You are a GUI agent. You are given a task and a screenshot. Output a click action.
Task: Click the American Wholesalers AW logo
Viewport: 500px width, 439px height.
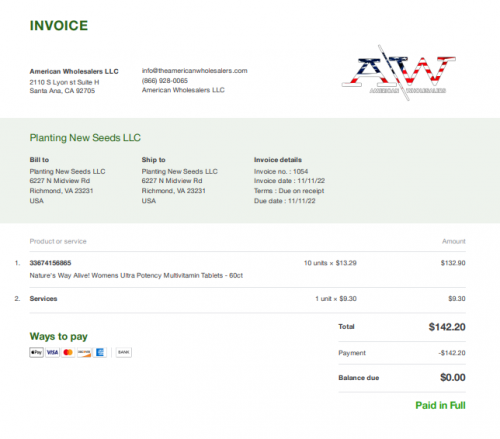coord(399,73)
